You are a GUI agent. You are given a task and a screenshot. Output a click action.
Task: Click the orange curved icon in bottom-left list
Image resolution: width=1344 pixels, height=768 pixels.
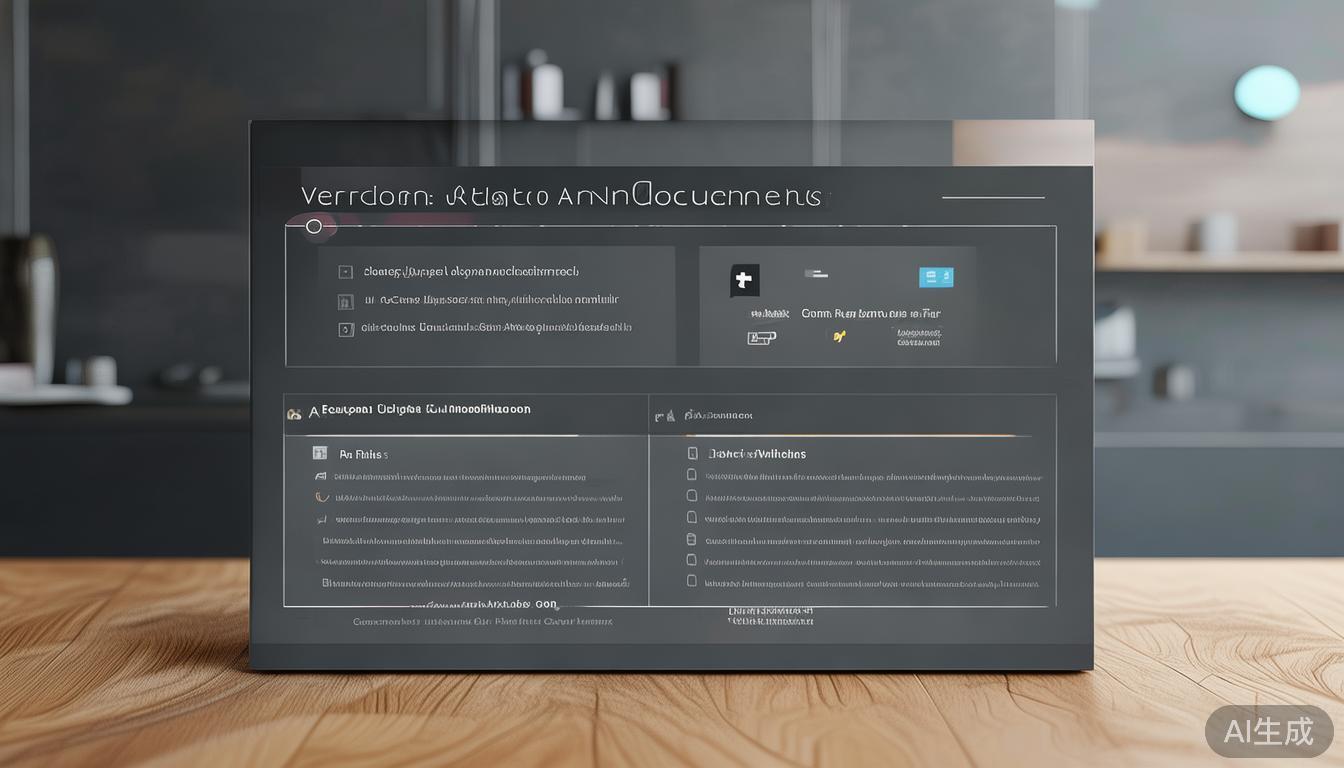coord(321,497)
